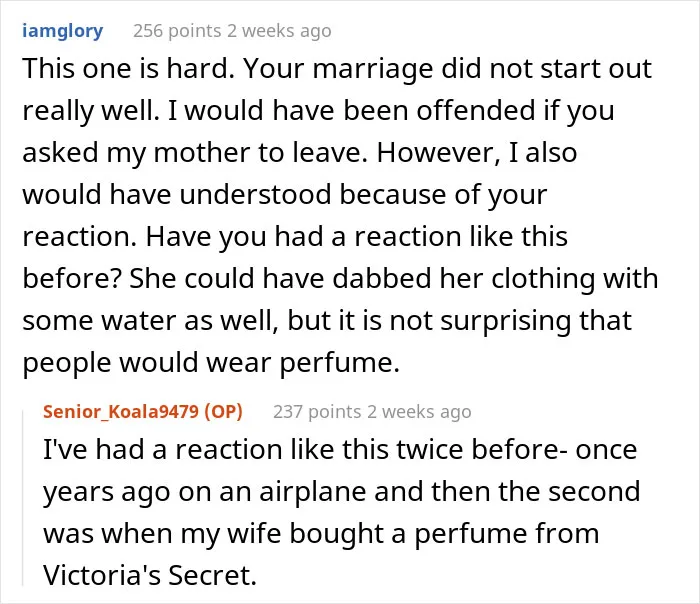Click the line 'before? She could have dabbed'
700x604 pixels.
click(x=340, y=279)
